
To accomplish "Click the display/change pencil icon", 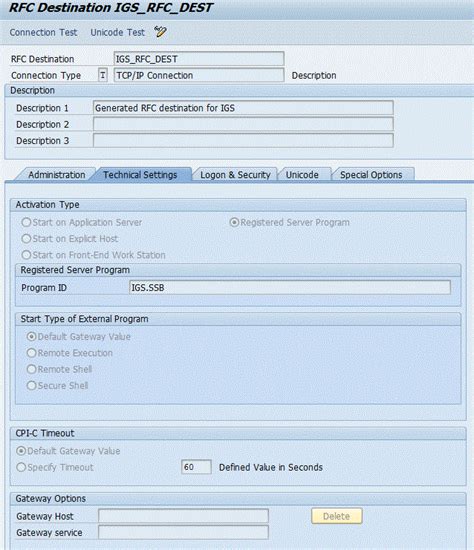I will pyautogui.click(x=160, y=32).
